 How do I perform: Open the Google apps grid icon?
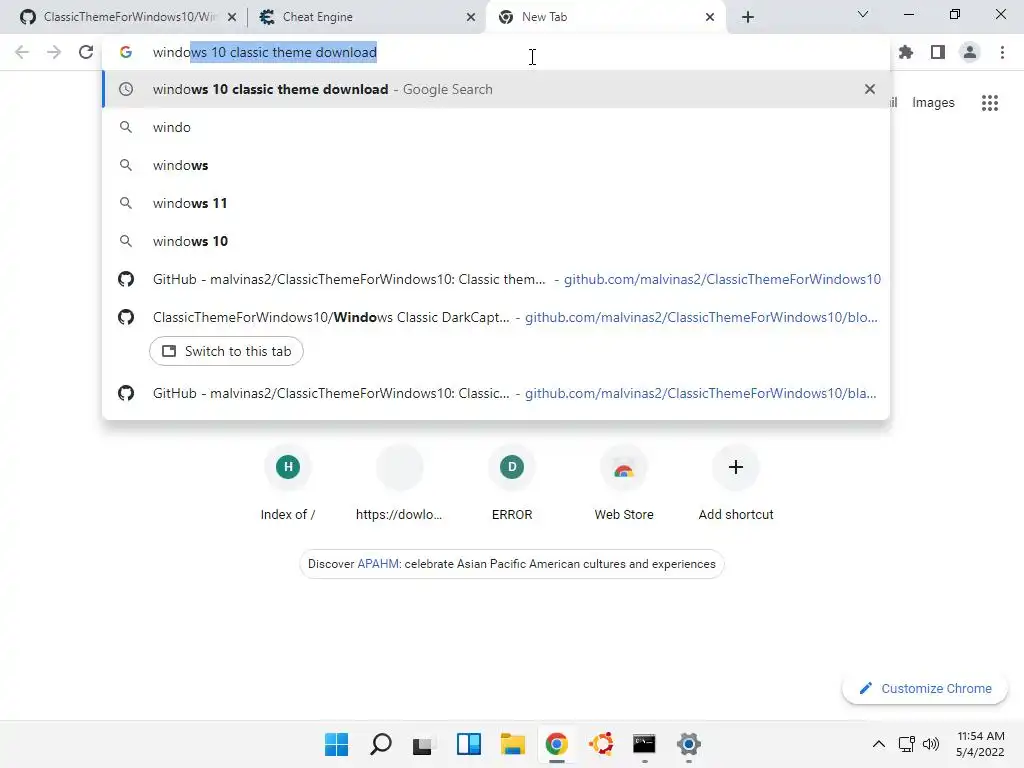coord(990,103)
